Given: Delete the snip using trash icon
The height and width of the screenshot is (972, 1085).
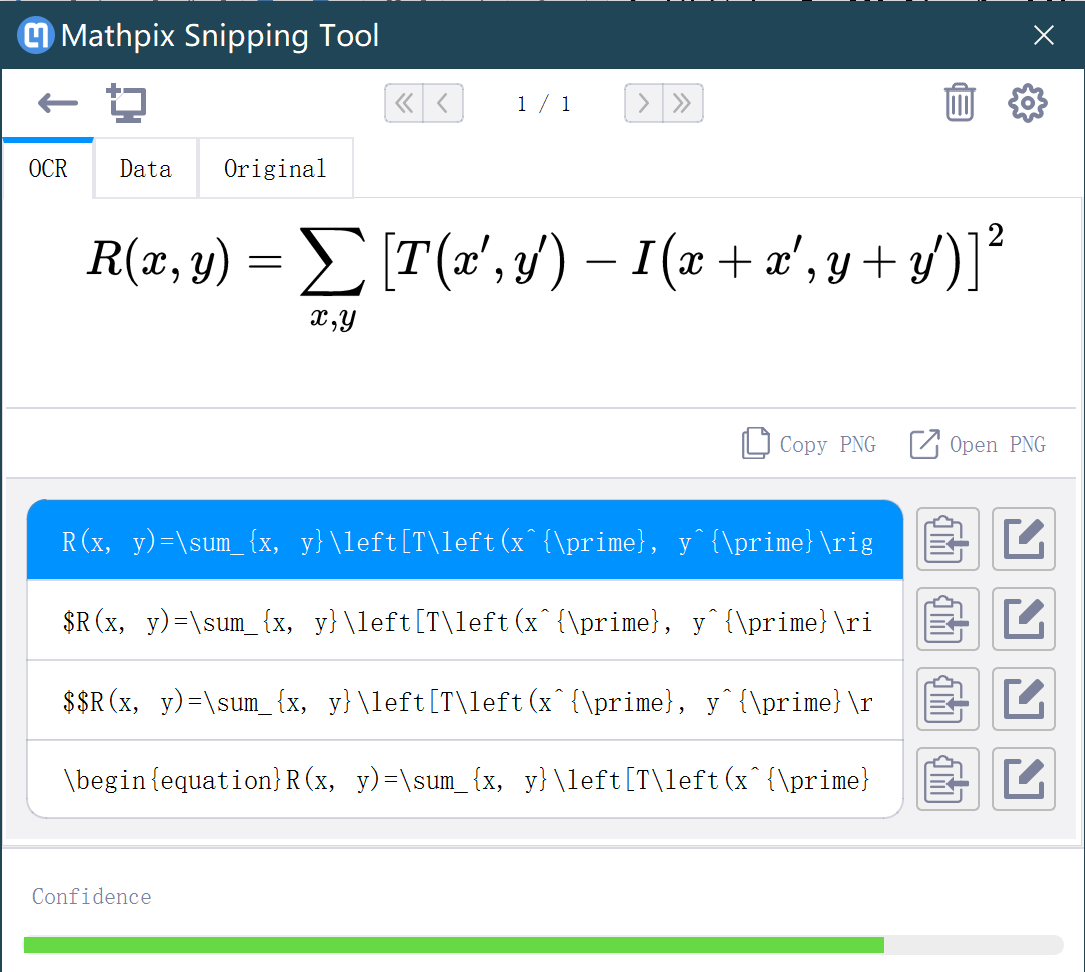Looking at the screenshot, I should click(x=960, y=103).
